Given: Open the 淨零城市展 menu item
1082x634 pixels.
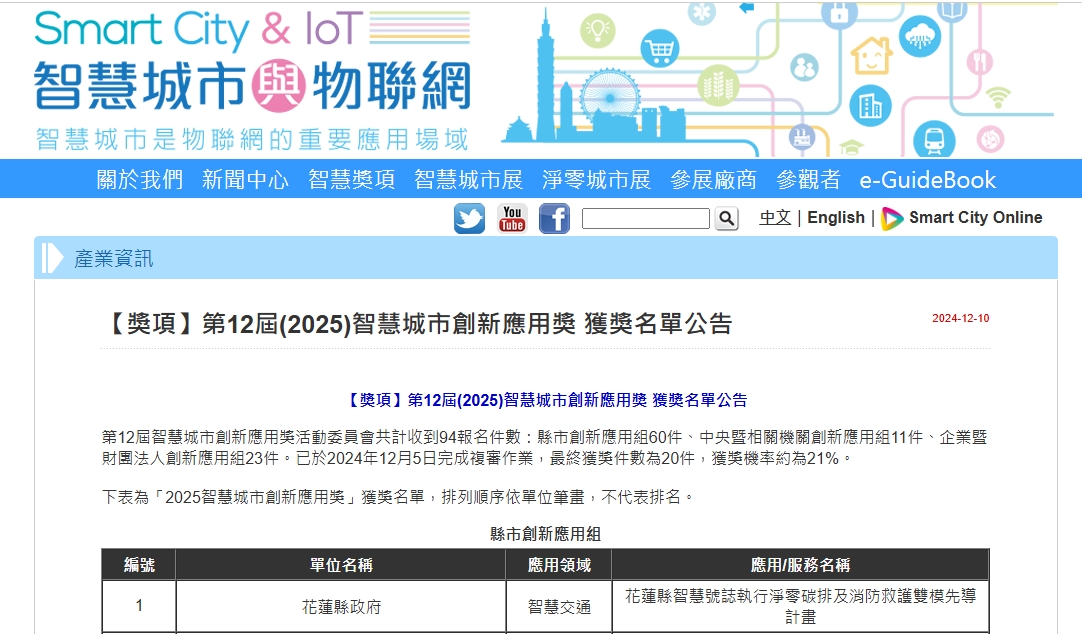Looking at the screenshot, I should 596,180.
